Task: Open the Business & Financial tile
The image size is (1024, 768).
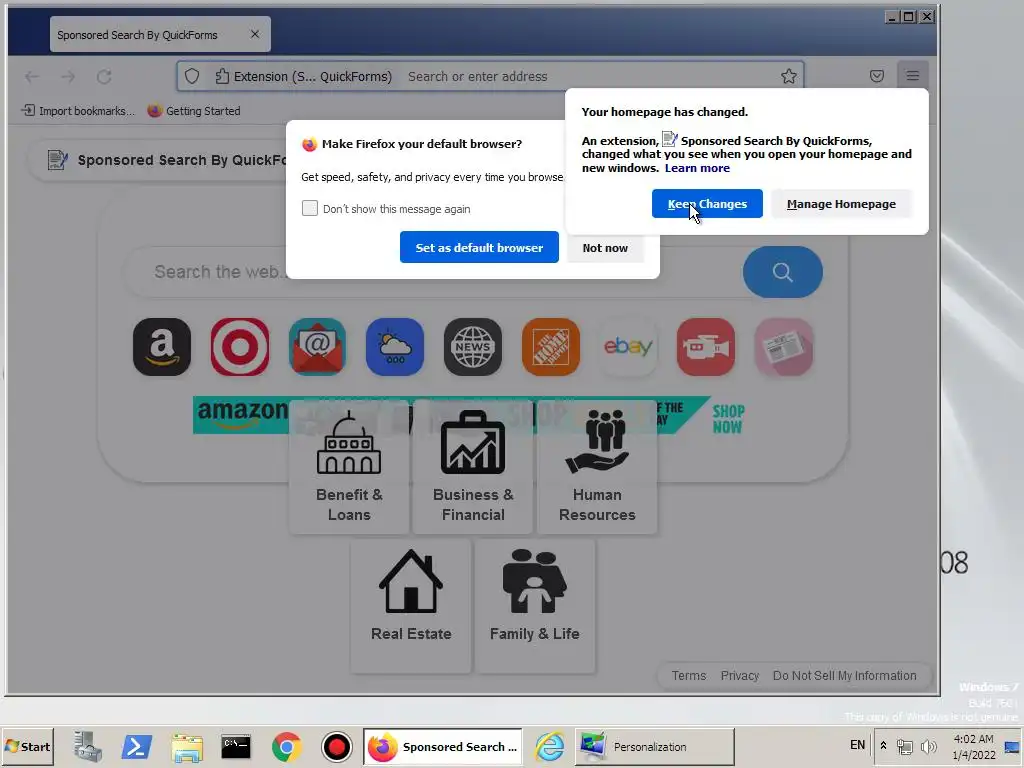Action: [473, 467]
